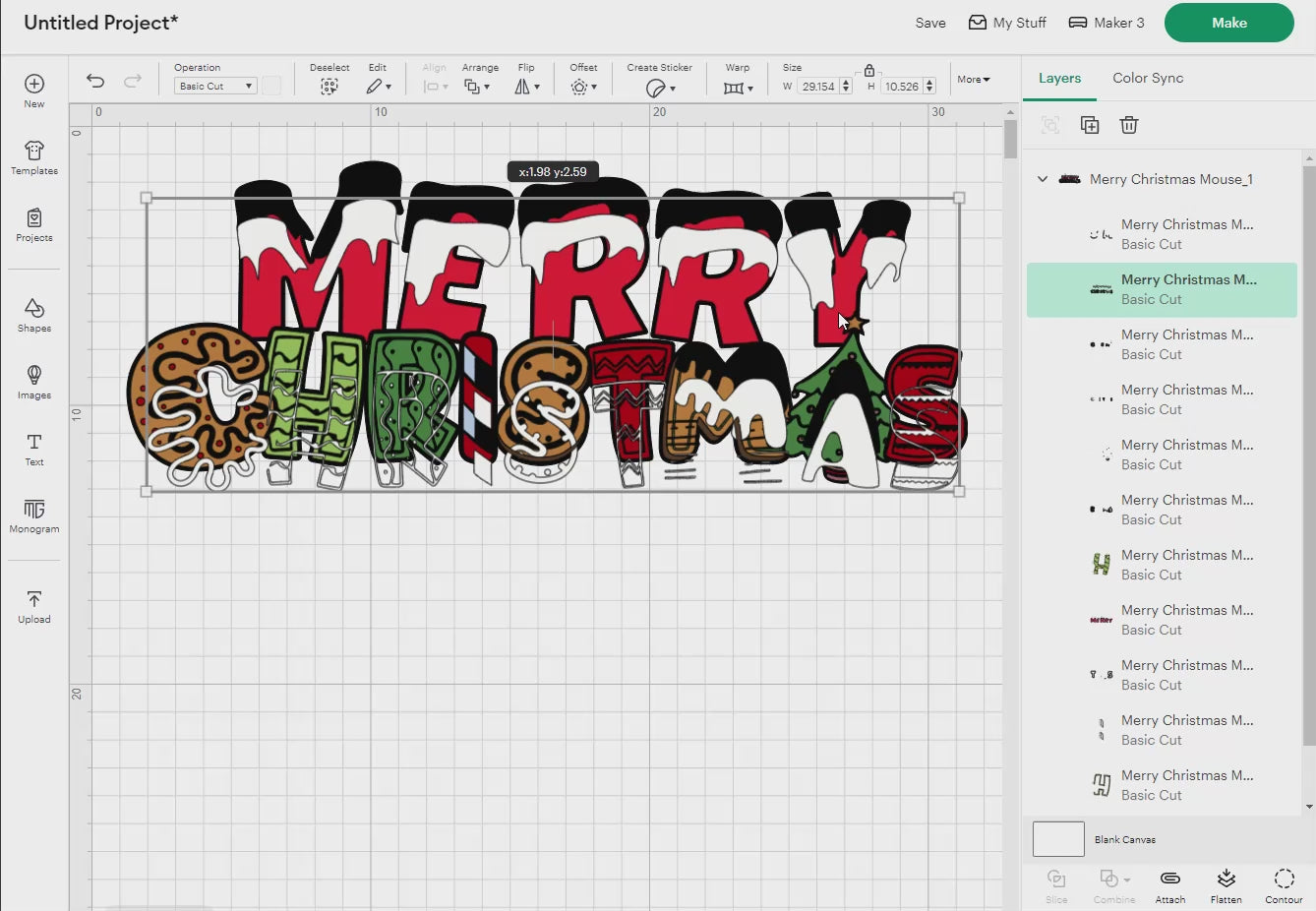Image resolution: width=1316 pixels, height=911 pixels.
Task: Click the Blank Canvas swatch
Action: [x=1058, y=839]
